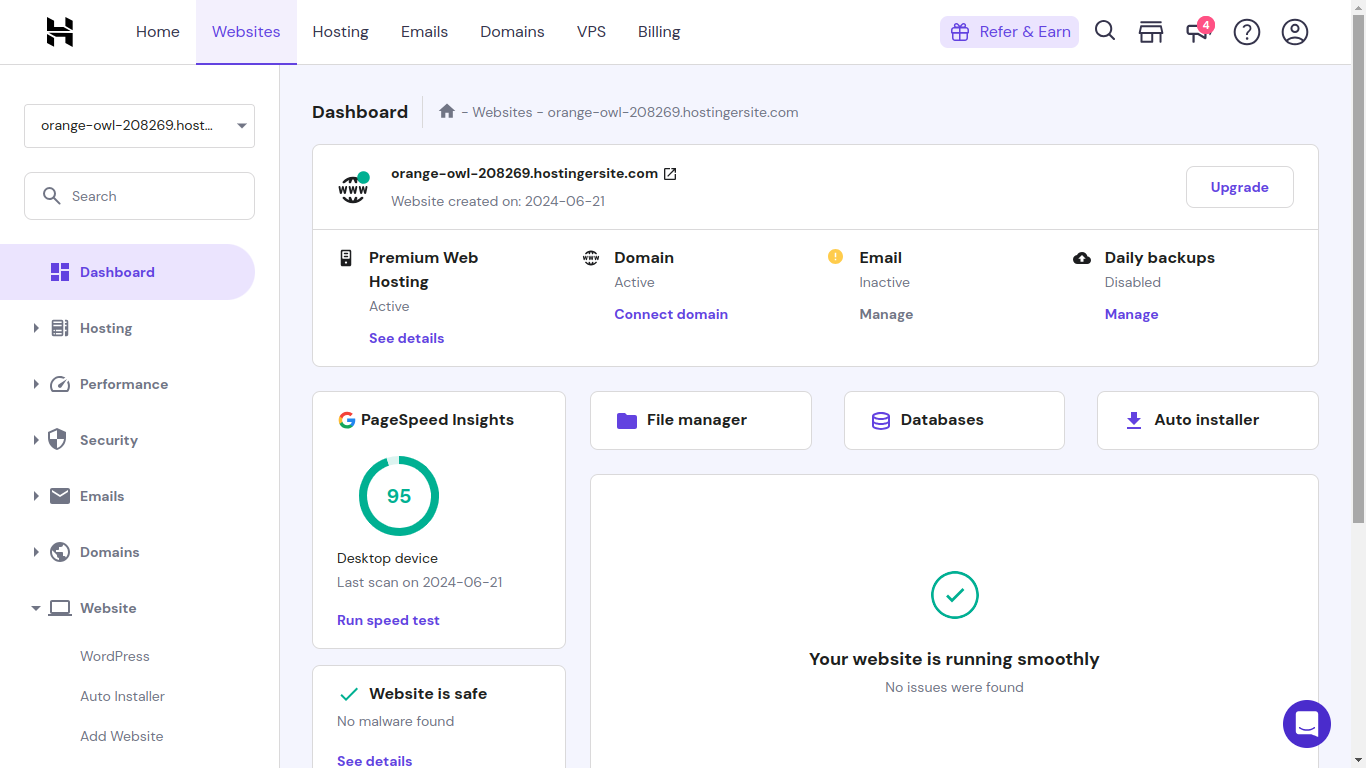Screen dimensions: 1366x768
Task: Expand the Hosting sidebar section
Action: click(105, 328)
